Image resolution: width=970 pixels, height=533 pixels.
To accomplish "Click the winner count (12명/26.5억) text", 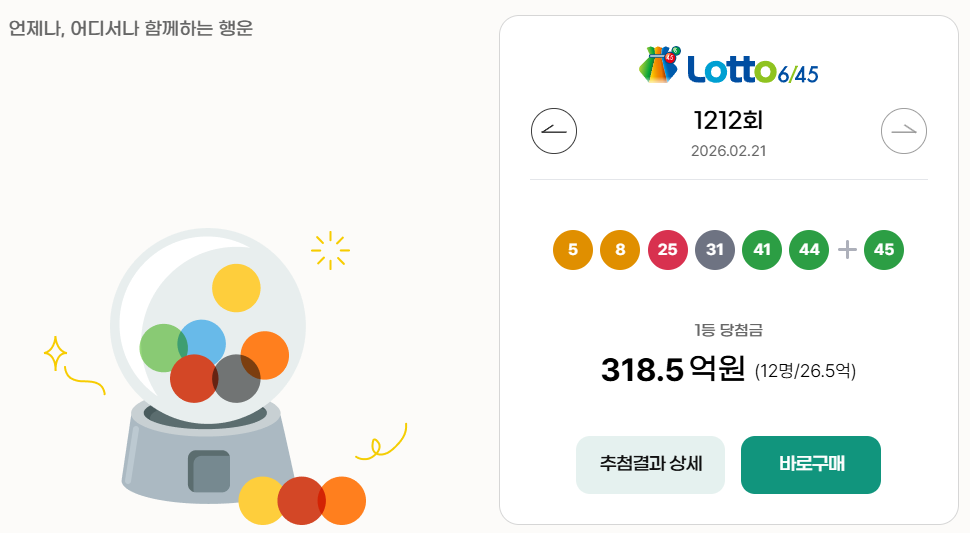I will [x=805, y=371].
